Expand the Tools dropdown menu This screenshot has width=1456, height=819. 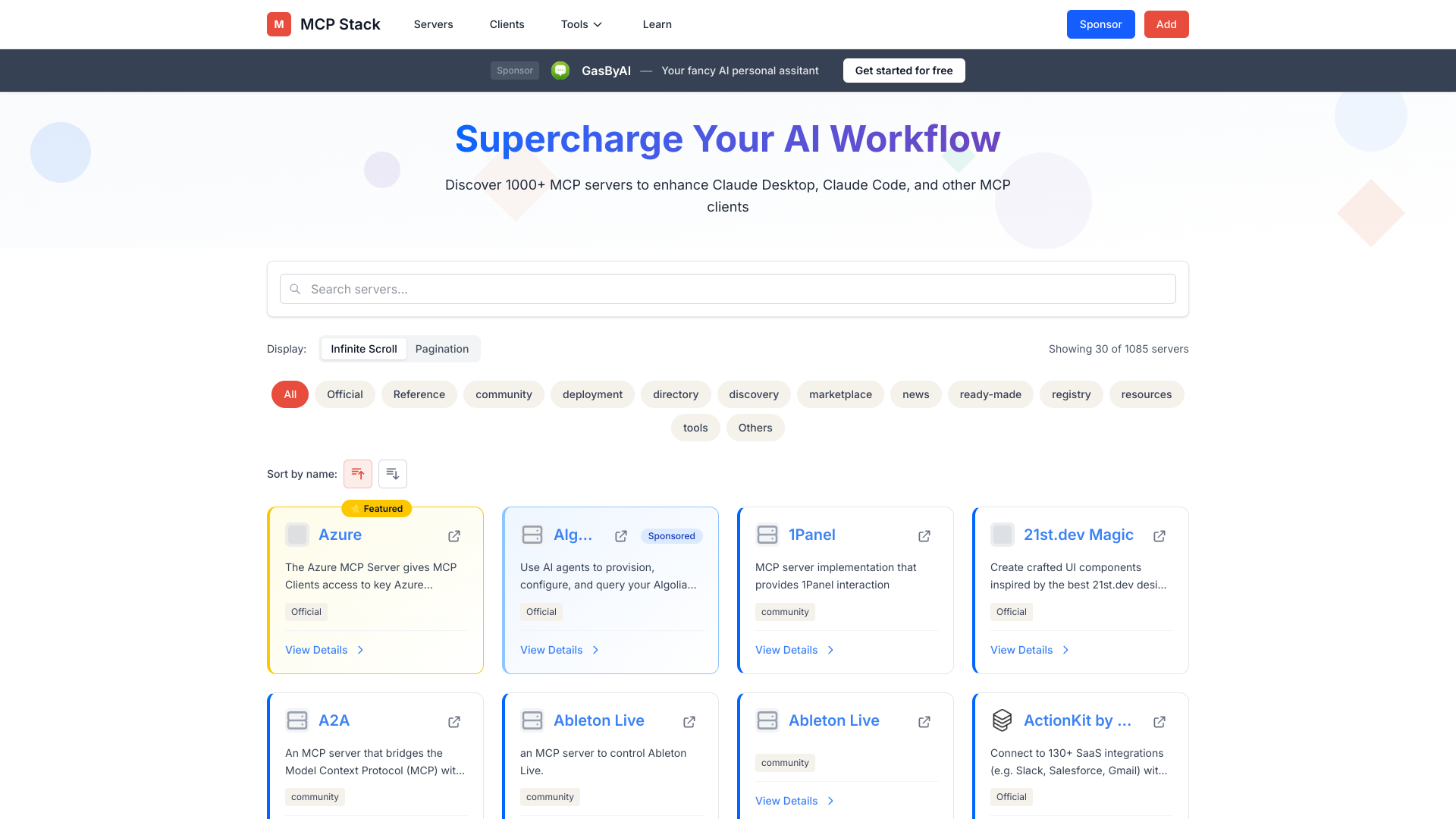[x=582, y=24]
